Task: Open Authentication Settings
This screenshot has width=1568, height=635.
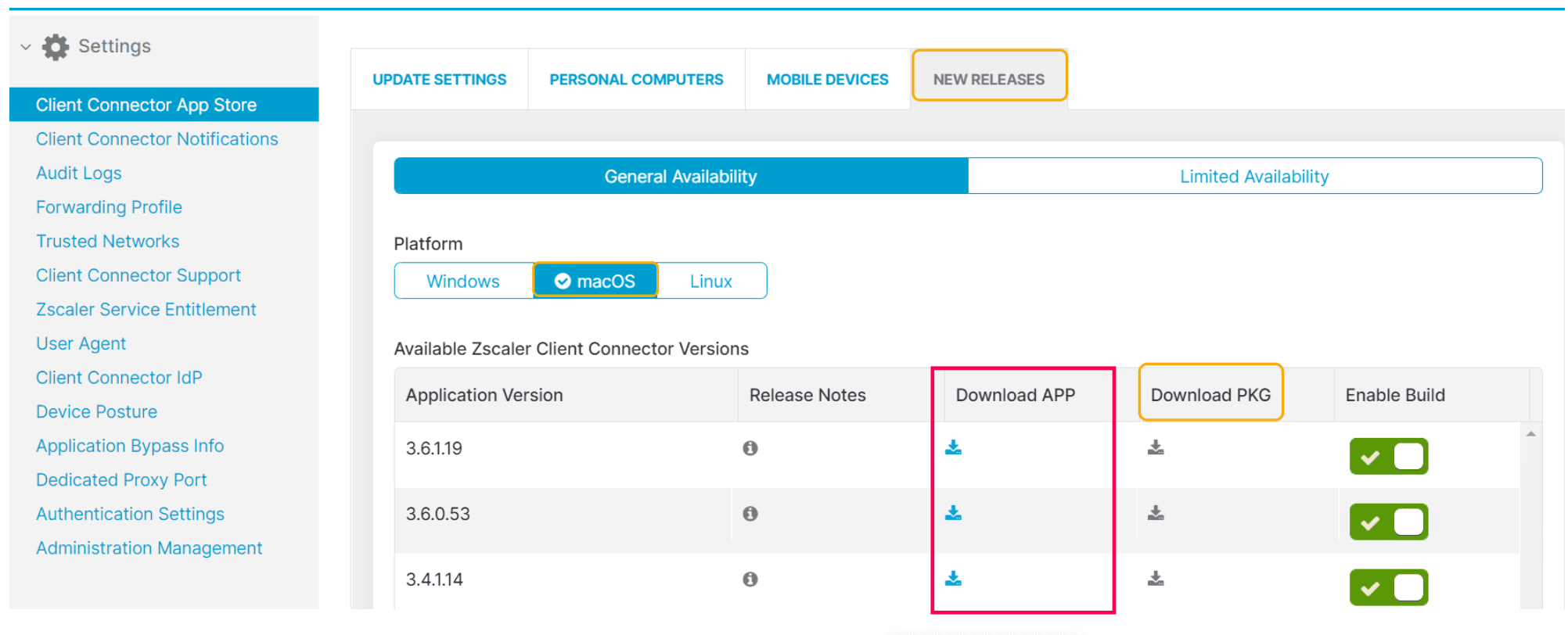Action: (x=131, y=515)
